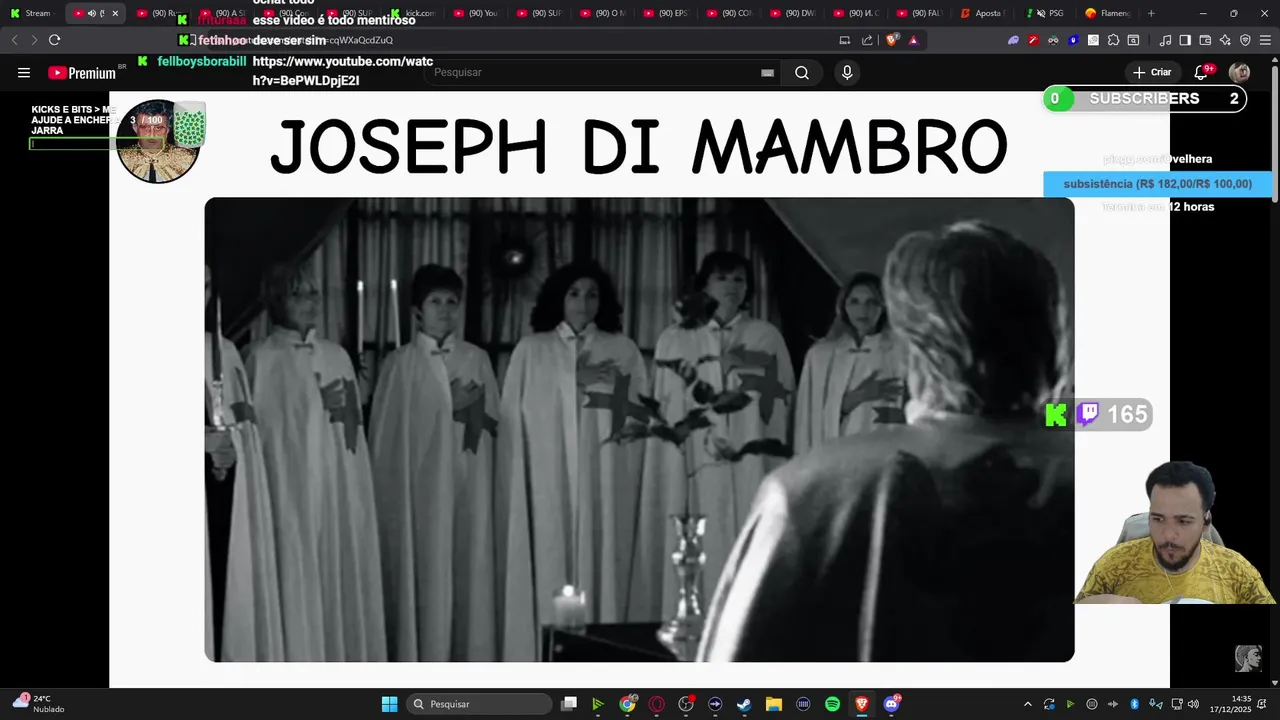Go to YouTube Premium home logo
1280x720 pixels.
point(82,73)
